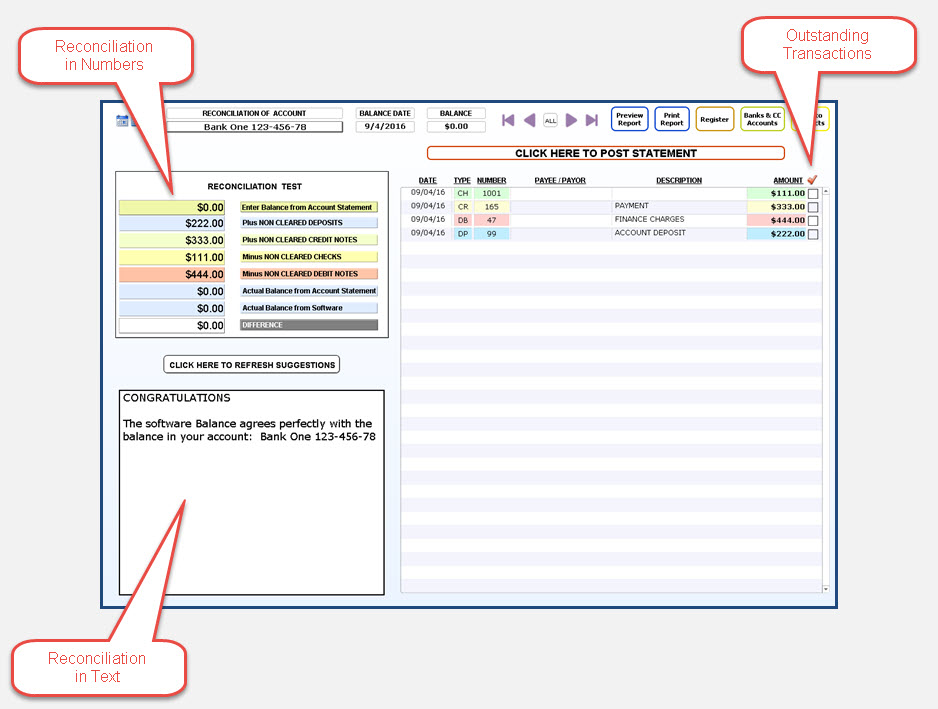Sort by the AMOUNT column header

787,181
